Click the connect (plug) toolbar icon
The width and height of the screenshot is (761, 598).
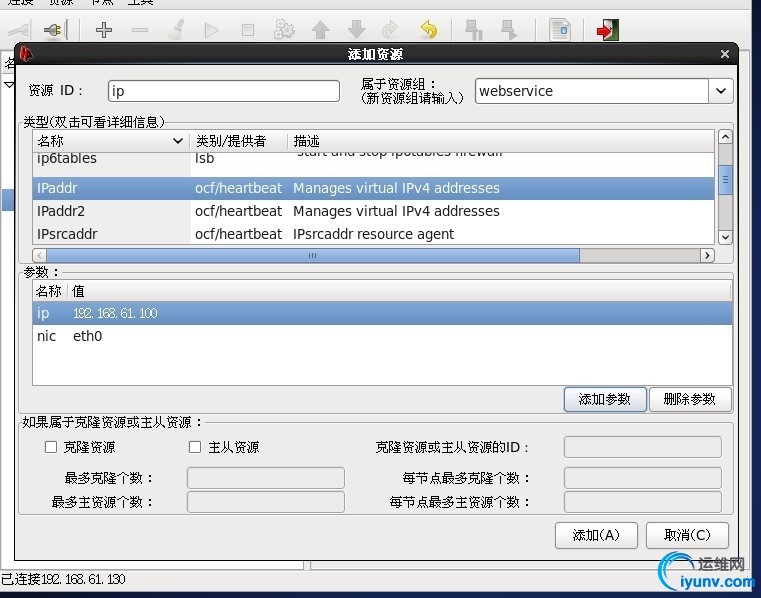click(x=20, y=30)
